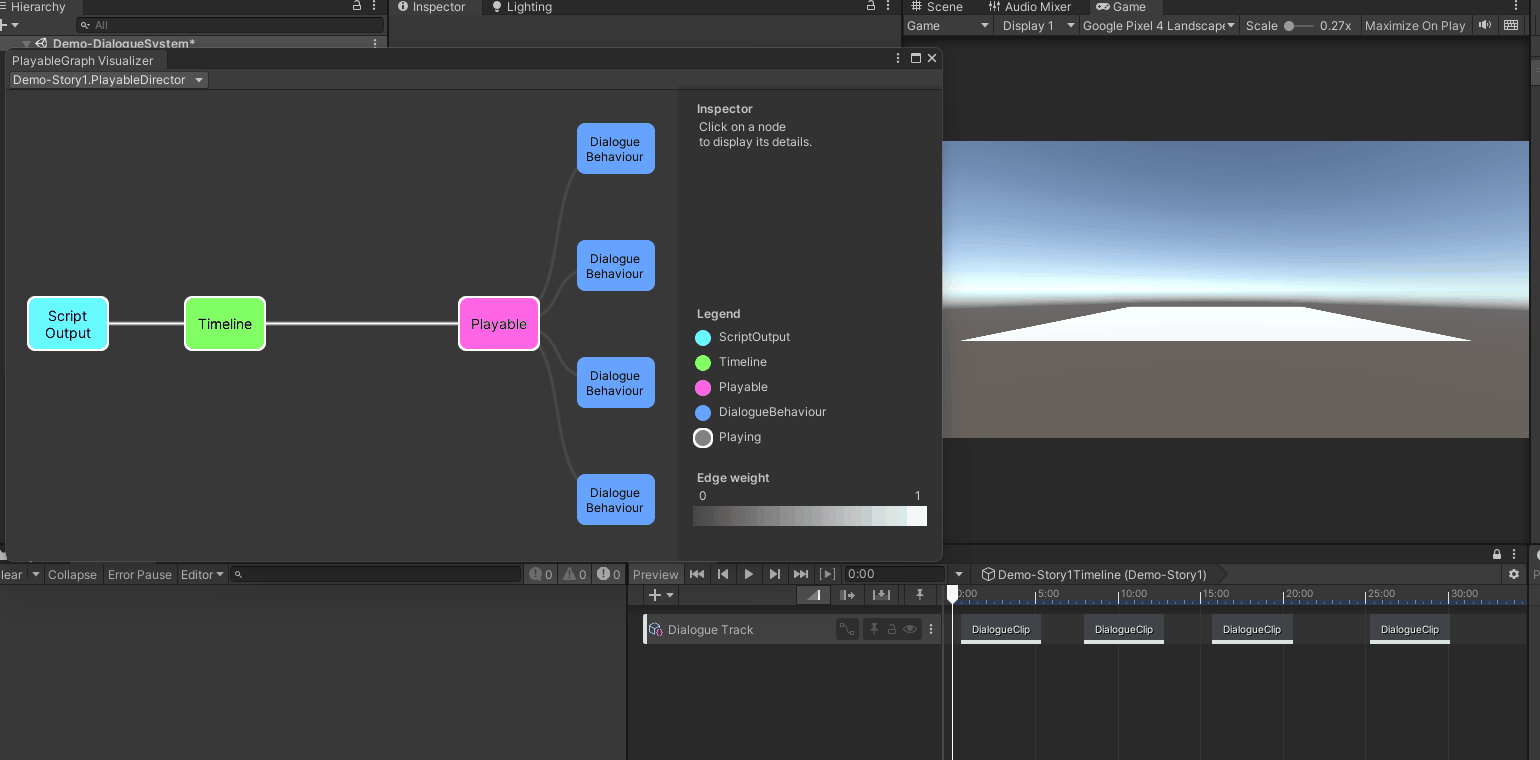Click the Game view Scale slider
Screen dimensions: 1540x760
click(1297, 26)
